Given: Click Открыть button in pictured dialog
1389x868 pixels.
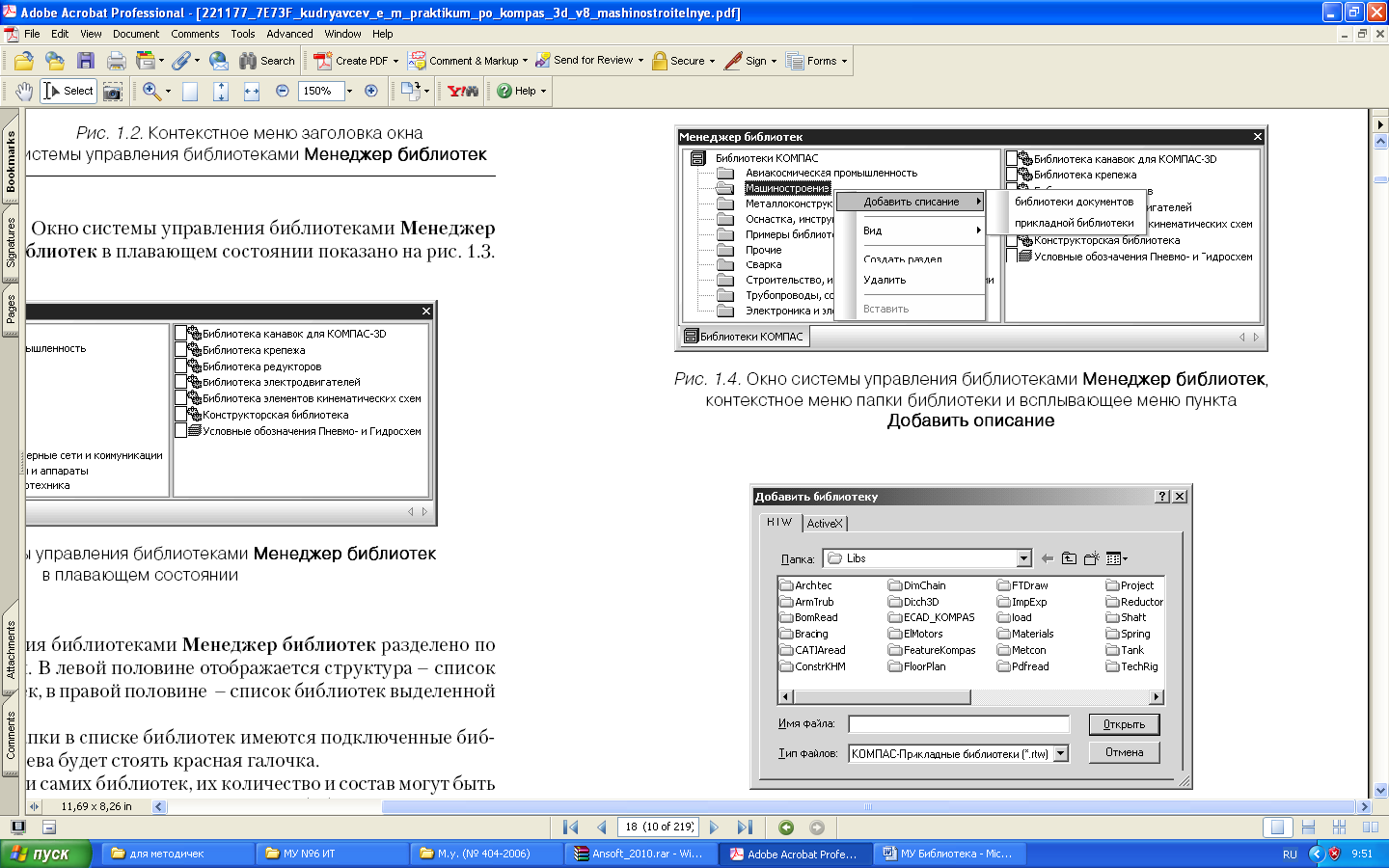Looking at the screenshot, I should click(x=1124, y=724).
